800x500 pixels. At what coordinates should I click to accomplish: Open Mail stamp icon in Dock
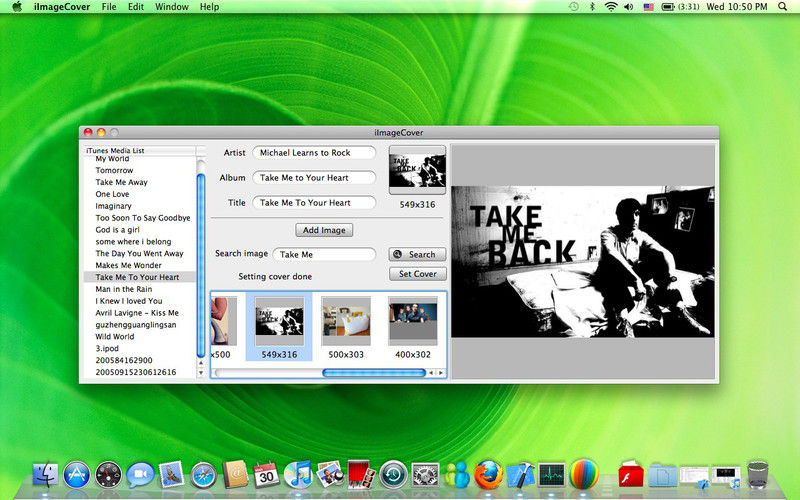pyautogui.click(x=171, y=474)
